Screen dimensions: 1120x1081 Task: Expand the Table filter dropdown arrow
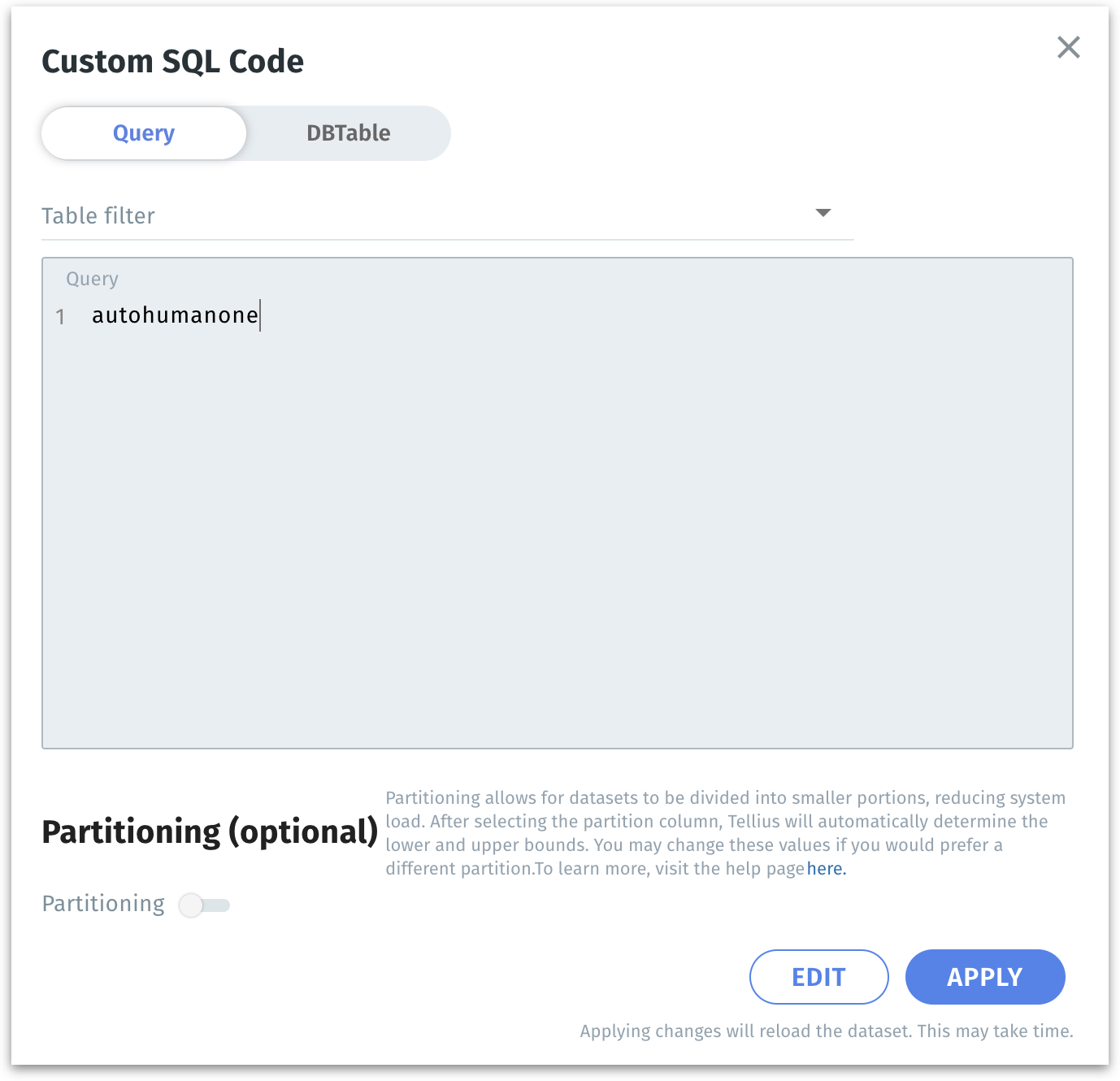(x=823, y=213)
